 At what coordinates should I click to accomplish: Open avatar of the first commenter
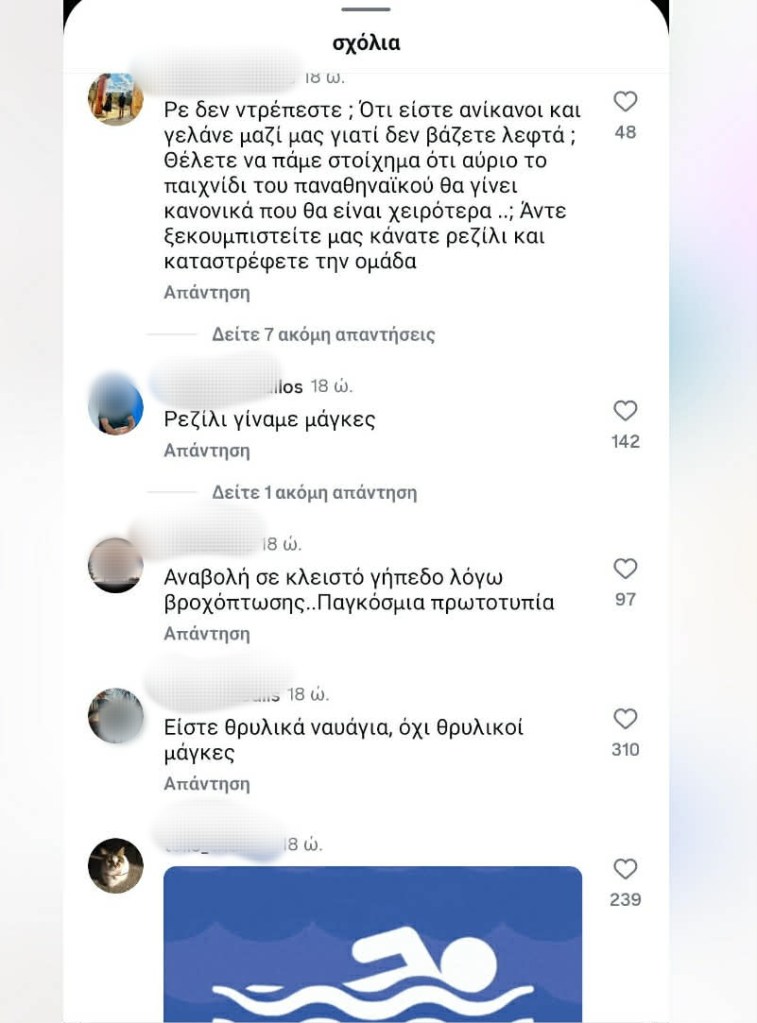[x=116, y=99]
